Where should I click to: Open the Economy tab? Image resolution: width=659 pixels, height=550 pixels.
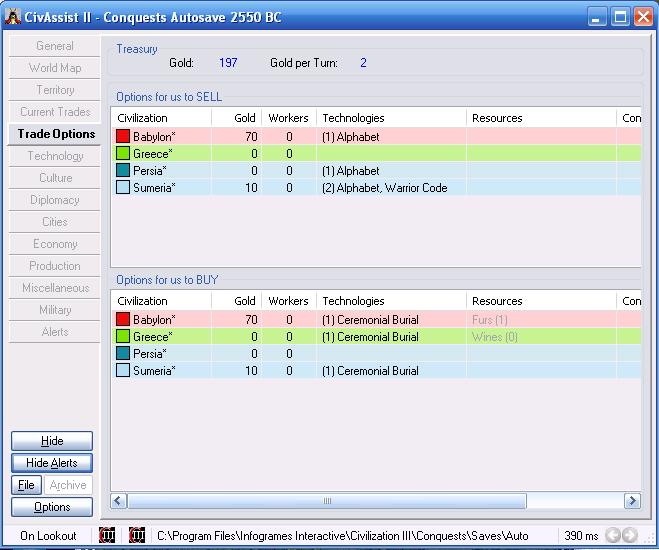tap(55, 244)
